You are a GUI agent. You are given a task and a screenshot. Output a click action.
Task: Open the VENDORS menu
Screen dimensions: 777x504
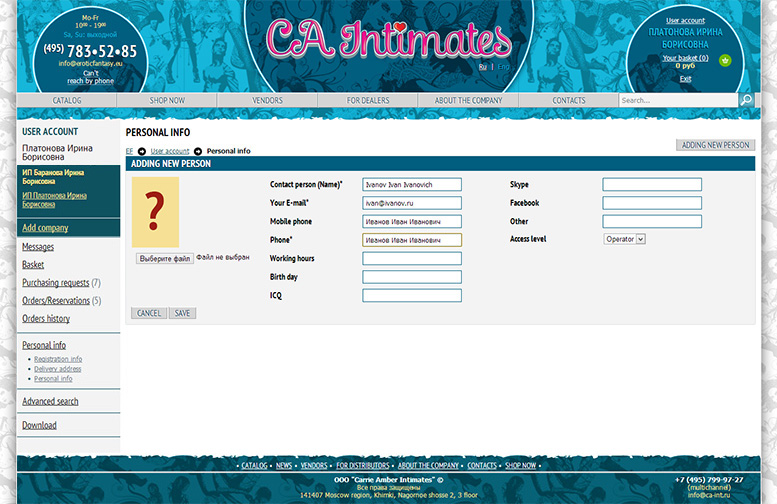(x=267, y=100)
